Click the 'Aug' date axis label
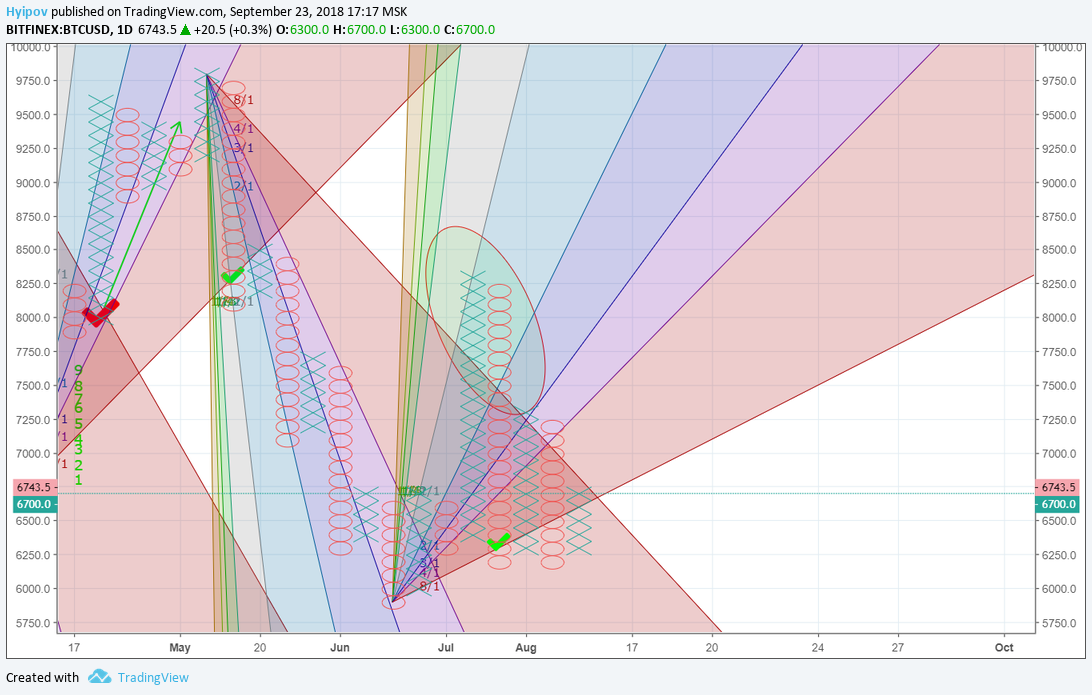Viewport: 1092px width, 695px height. click(x=526, y=648)
